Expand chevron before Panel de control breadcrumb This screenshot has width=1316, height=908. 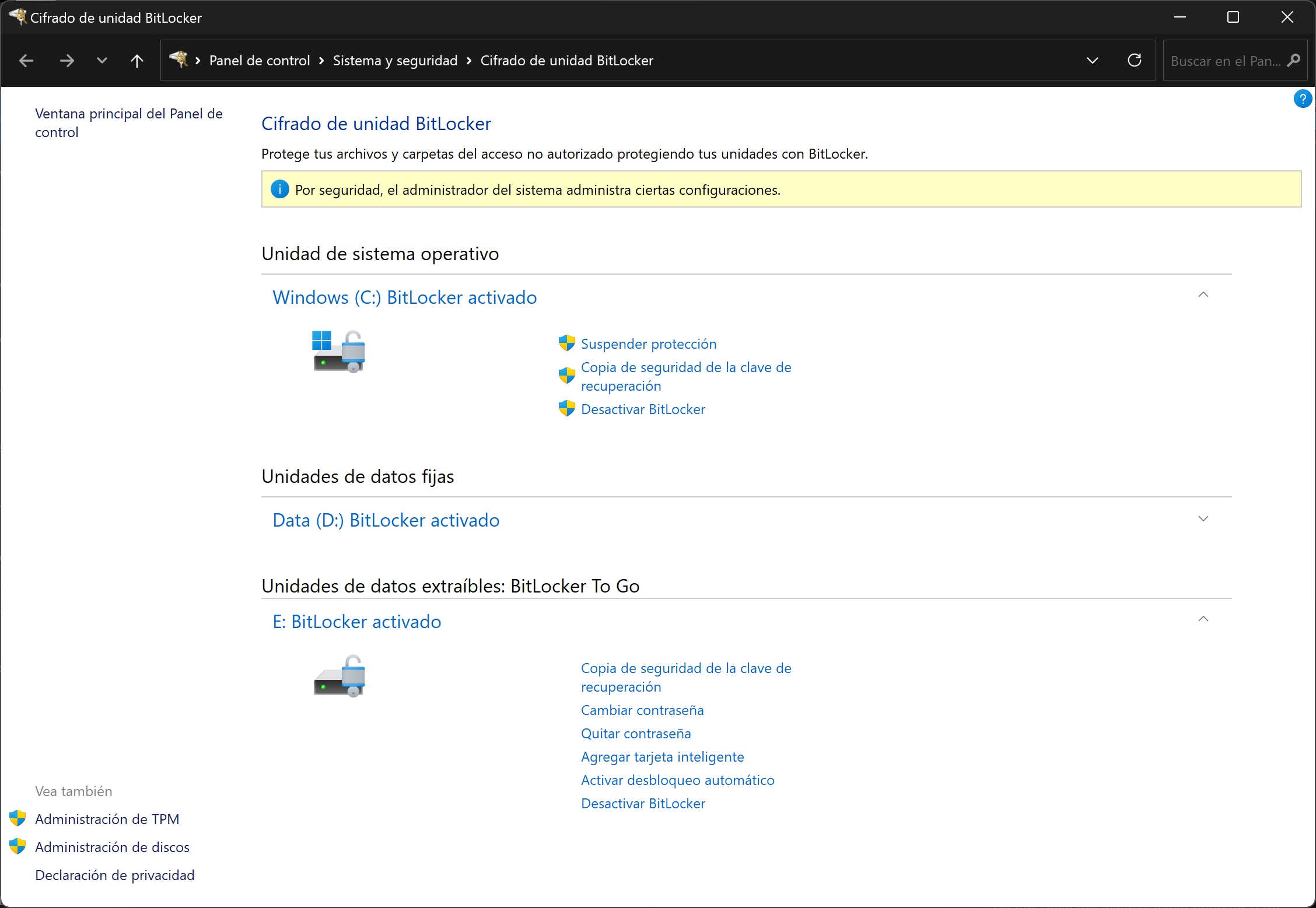point(198,61)
